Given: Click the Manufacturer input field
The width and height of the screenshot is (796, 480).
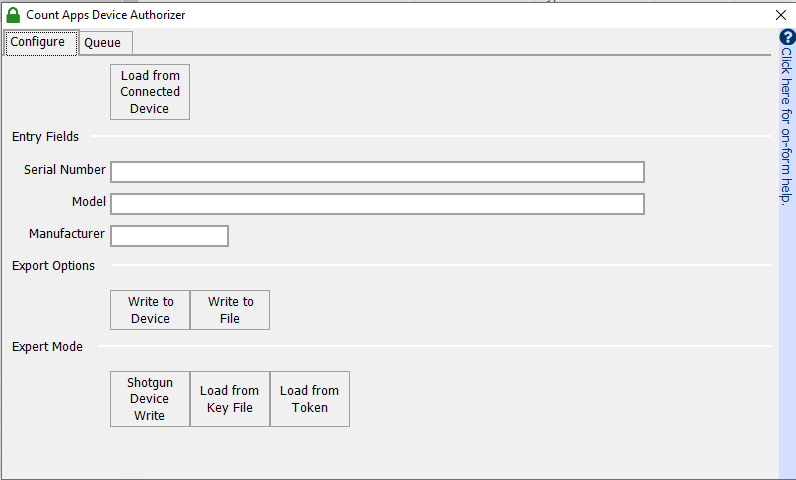Looking at the screenshot, I should 169,236.
